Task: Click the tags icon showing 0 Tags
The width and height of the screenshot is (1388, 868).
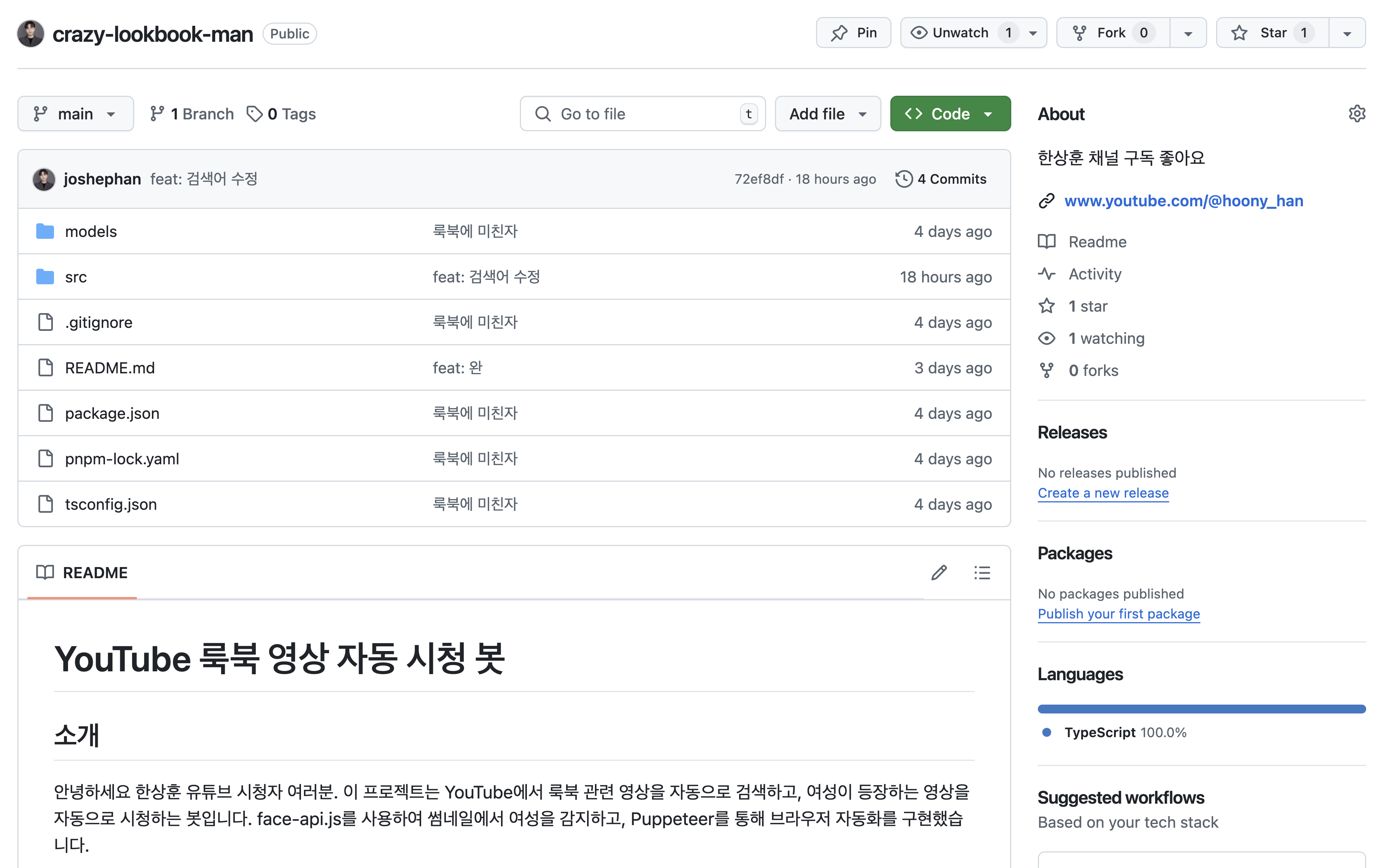Action: 254,113
